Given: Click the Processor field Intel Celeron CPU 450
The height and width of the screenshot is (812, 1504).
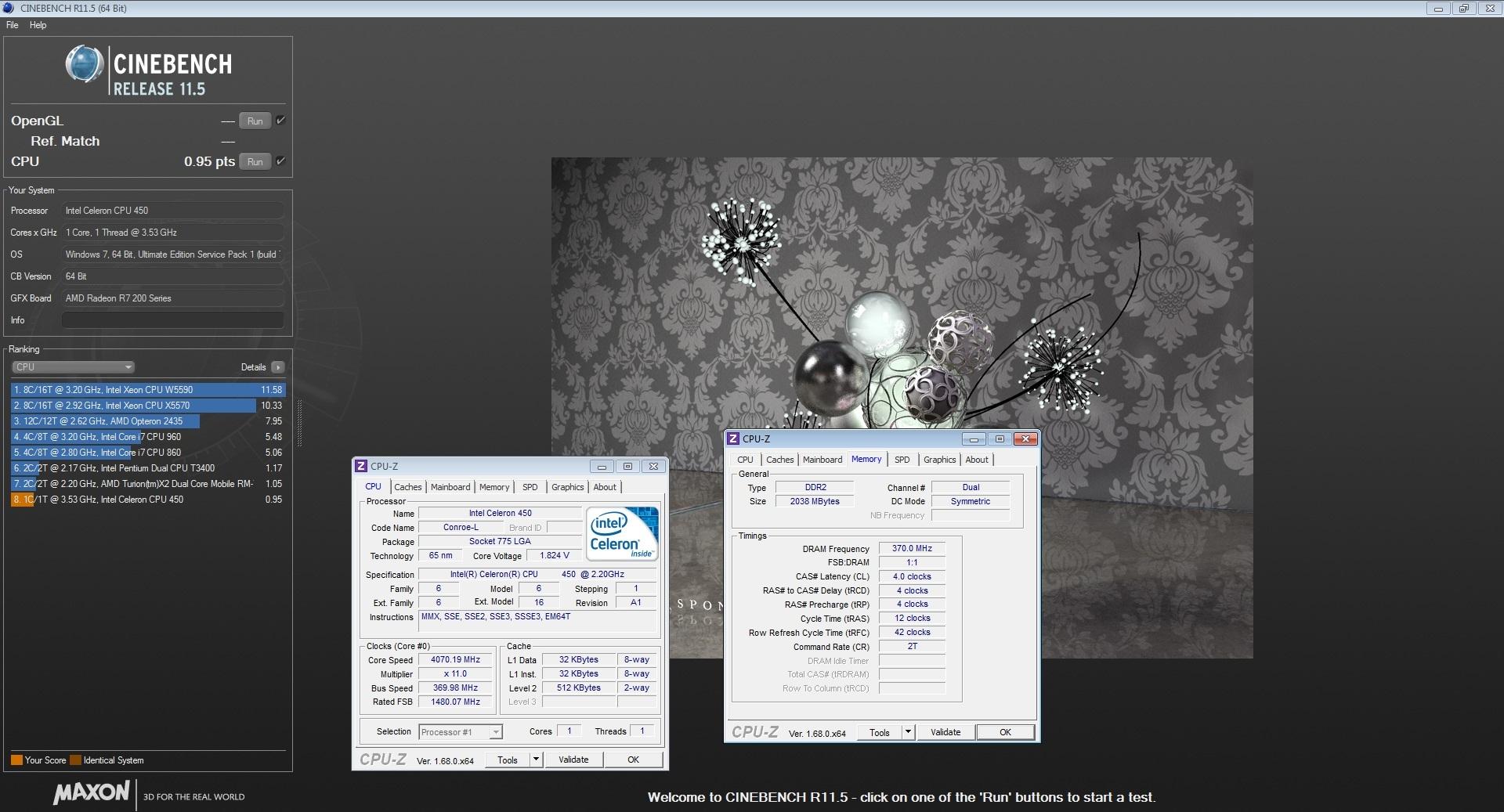Looking at the screenshot, I should [x=172, y=211].
